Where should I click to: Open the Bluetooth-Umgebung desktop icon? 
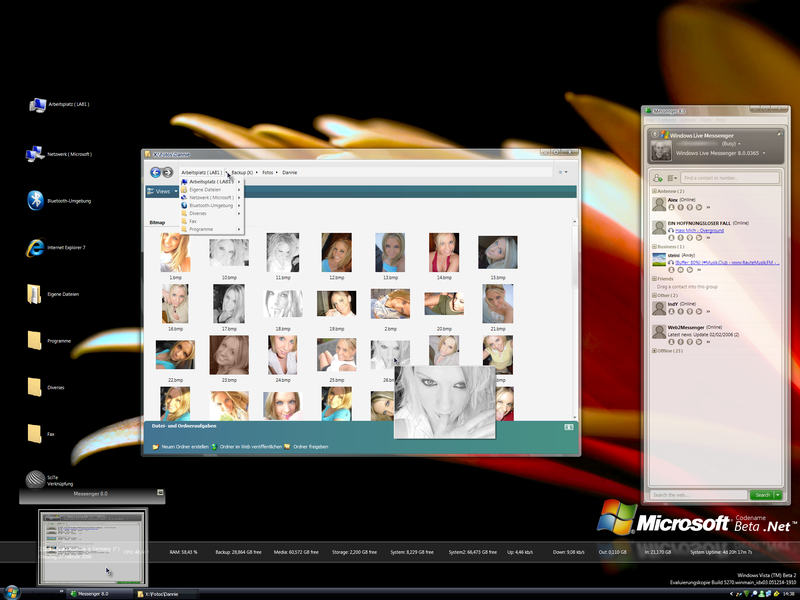pyautogui.click(x=36, y=200)
